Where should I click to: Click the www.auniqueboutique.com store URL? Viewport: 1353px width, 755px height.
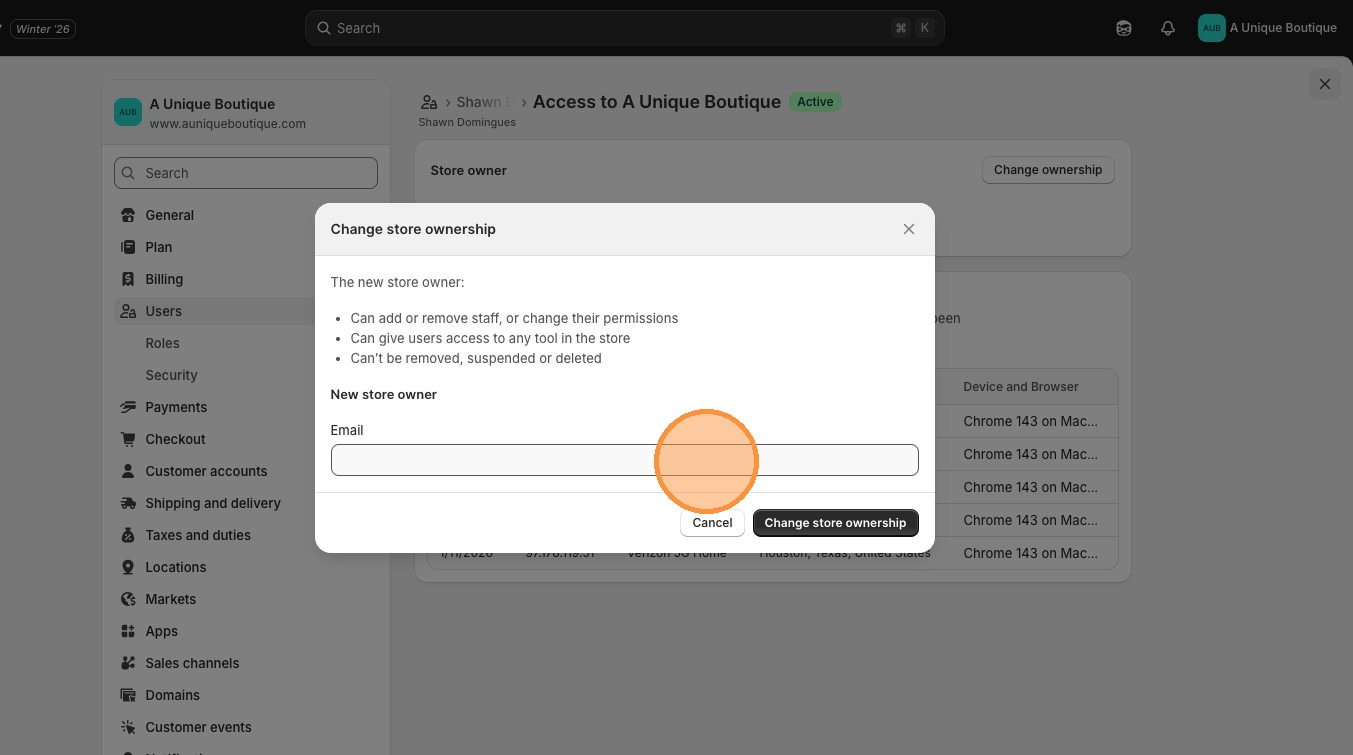[x=228, y=124]
